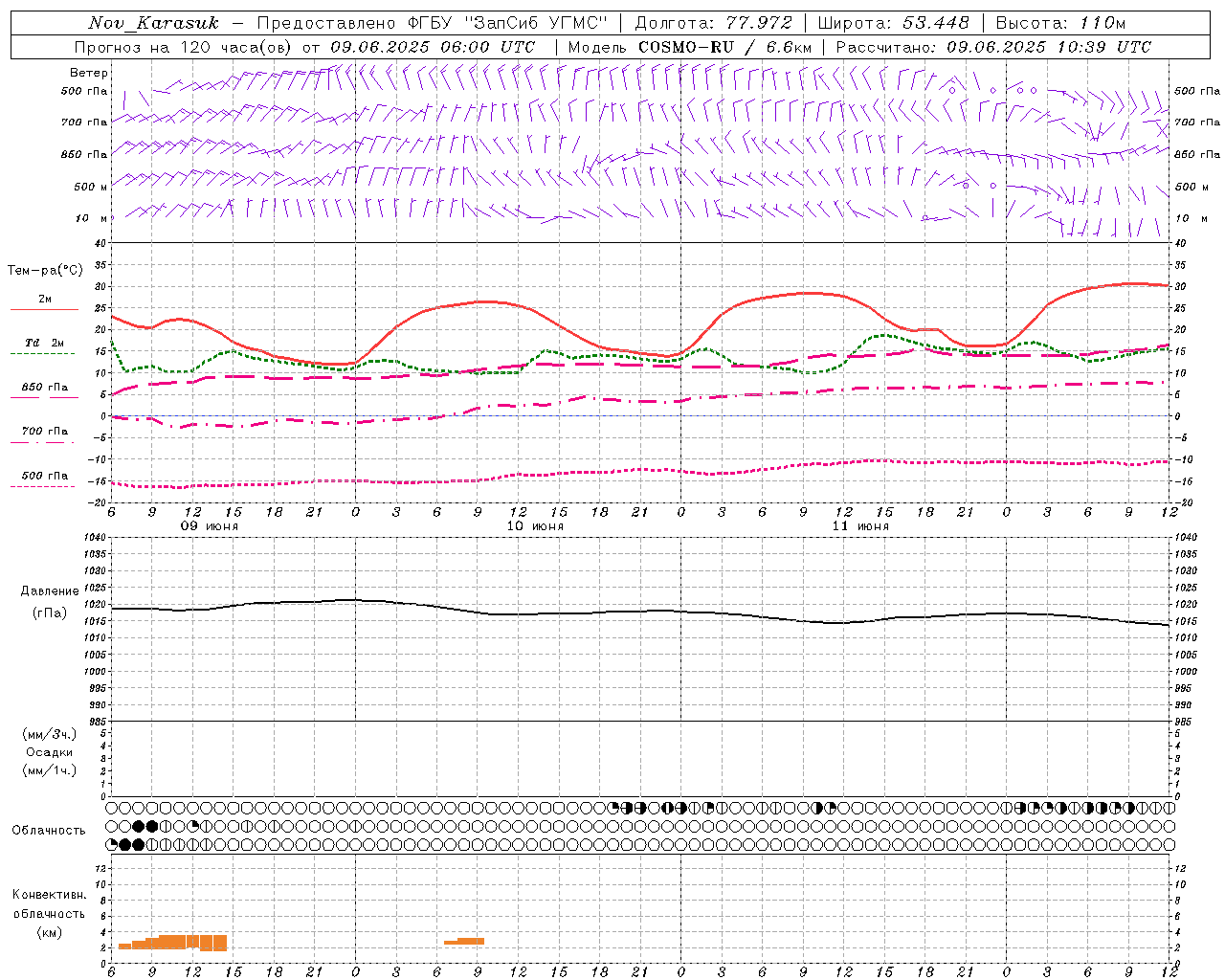This screenshot has width=1225, height=980.
Task: Click the '(км)' convective cloud unit label
Action: point(49,932)
